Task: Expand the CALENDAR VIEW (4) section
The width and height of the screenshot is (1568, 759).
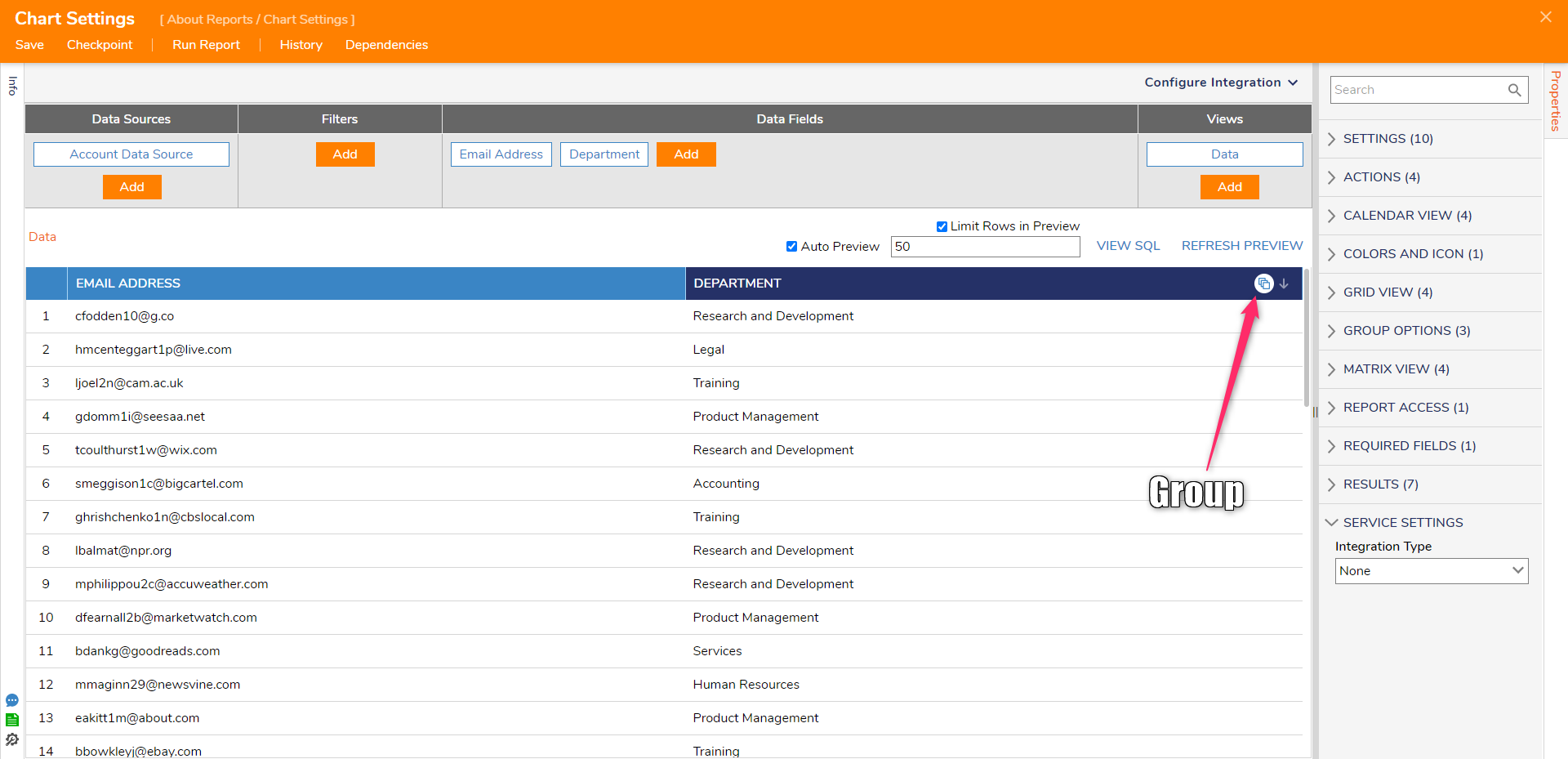Action: coord(1430,216)
